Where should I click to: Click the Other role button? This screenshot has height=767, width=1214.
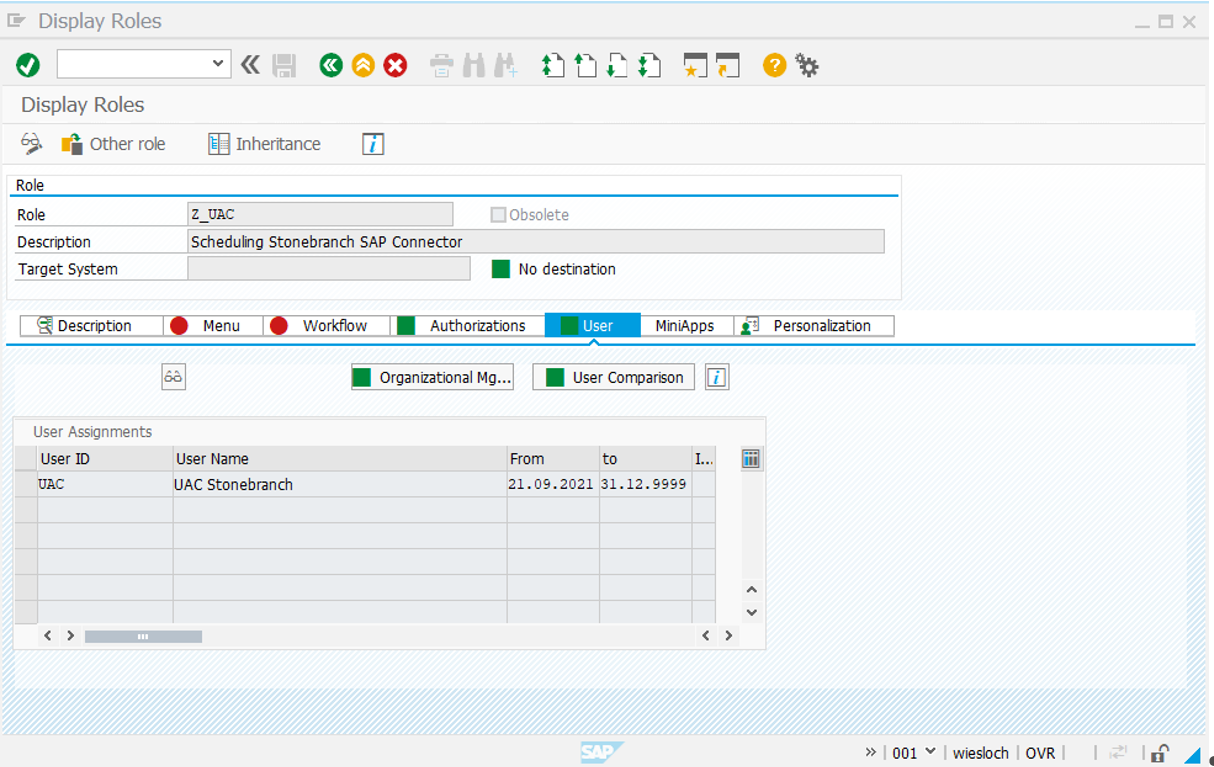coord(114,144)
